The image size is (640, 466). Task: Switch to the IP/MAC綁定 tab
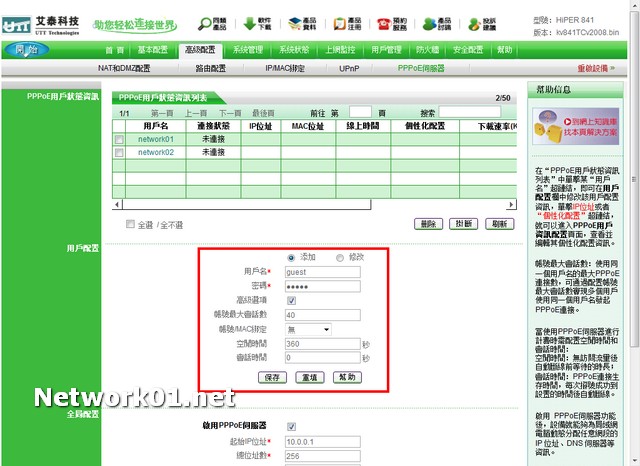(x=286, y=69)
